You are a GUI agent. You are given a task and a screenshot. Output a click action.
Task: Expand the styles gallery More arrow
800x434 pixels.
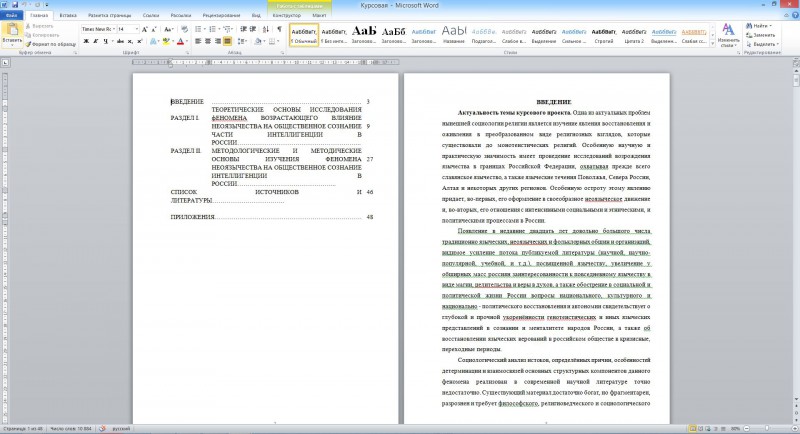click(x=713, y=44)
